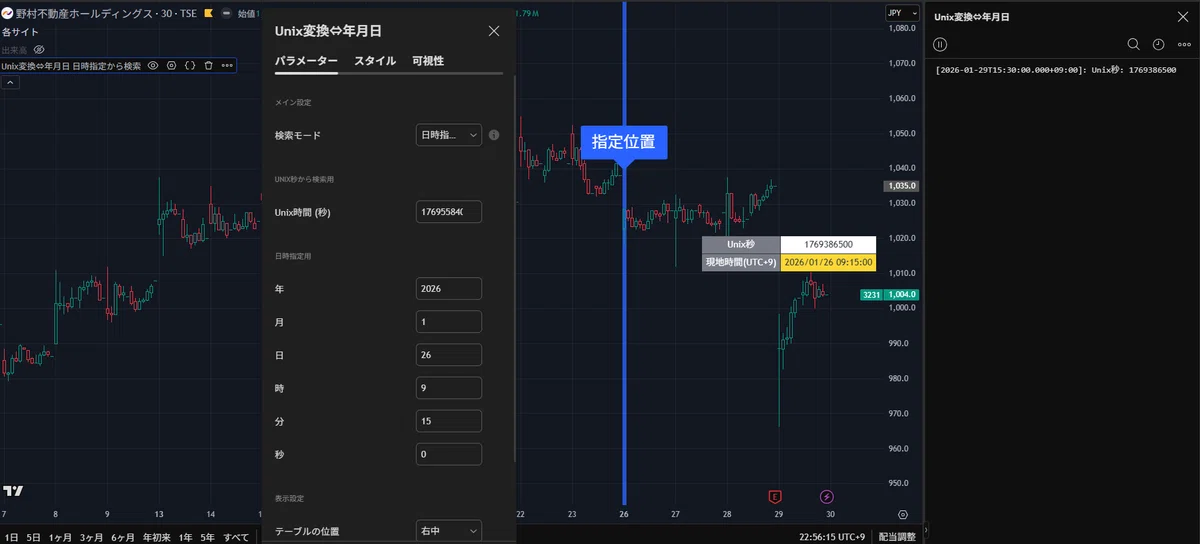The image size is (1200, 544).
Task: Click the 各サイト label
Action: pyautogui.click(x=20, y=32)
